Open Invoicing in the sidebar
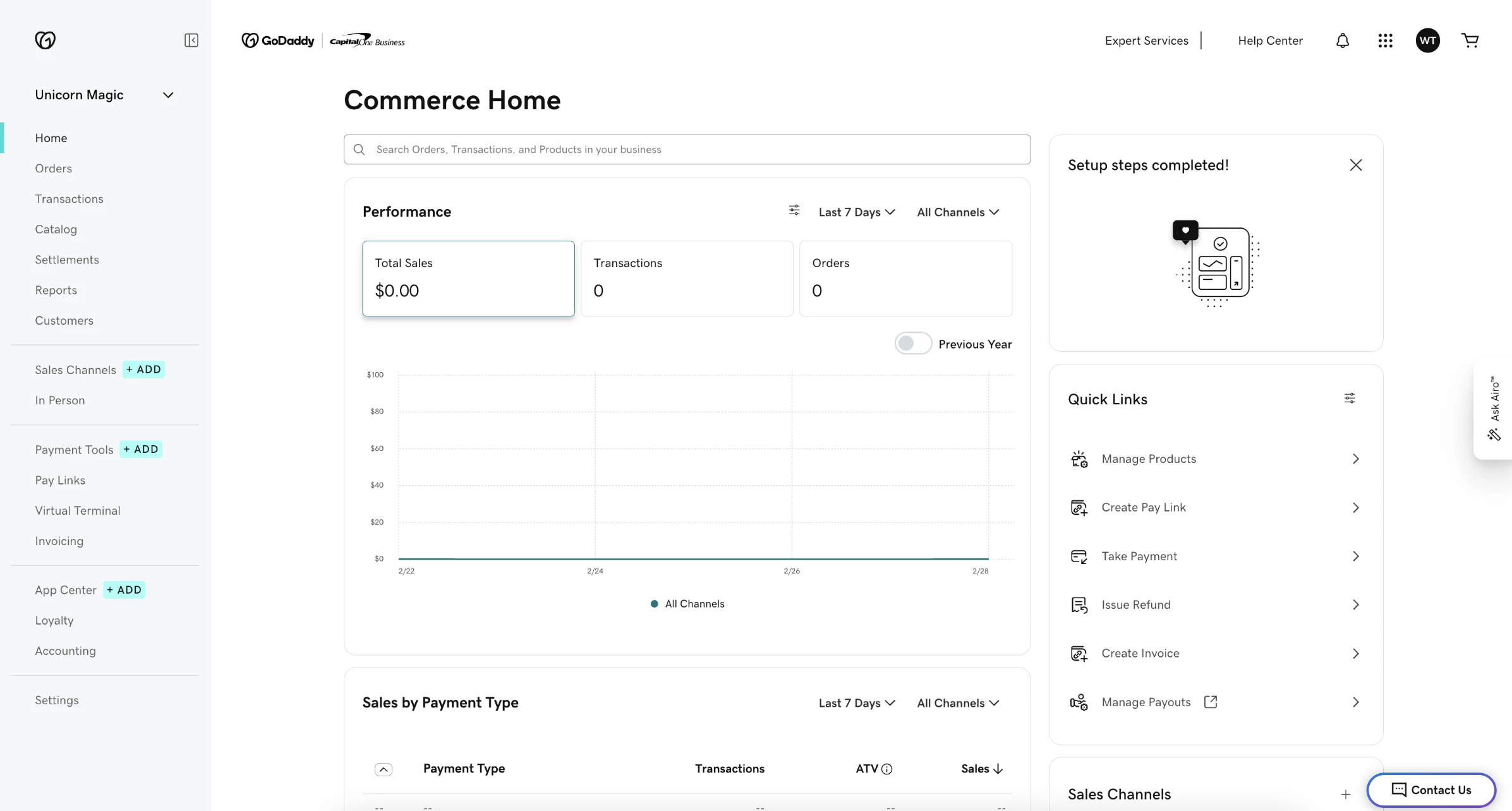This screenshot has height=811, width=1512. (x=59, y=541)
